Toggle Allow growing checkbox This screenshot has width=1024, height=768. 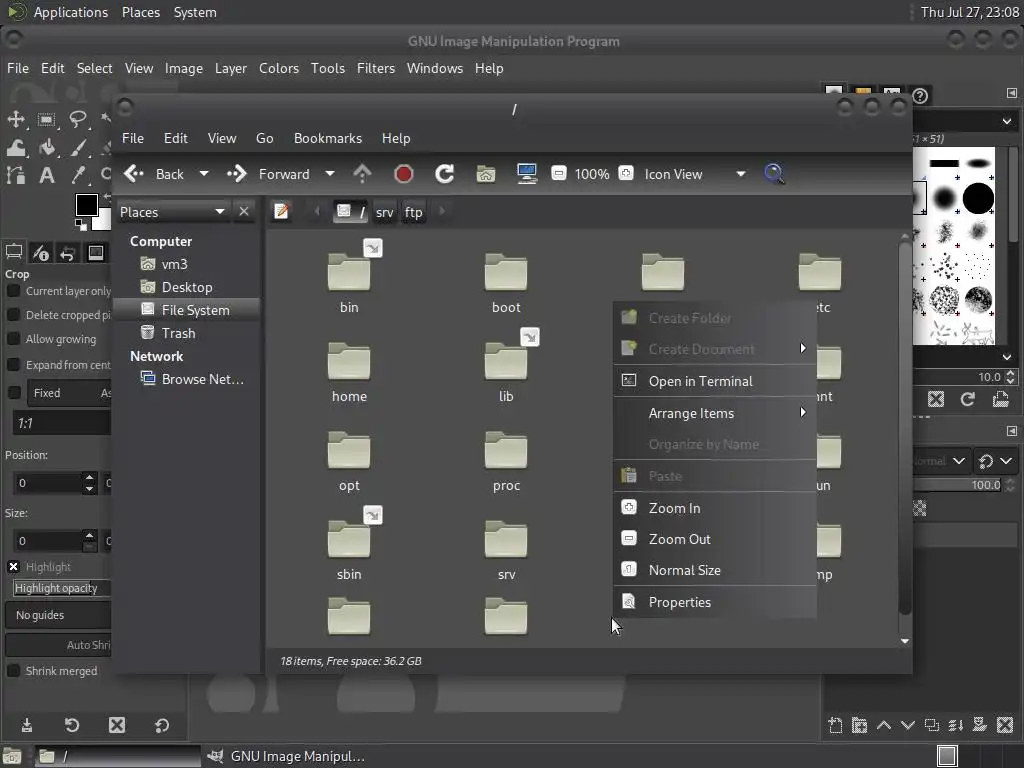pos(13,339)
